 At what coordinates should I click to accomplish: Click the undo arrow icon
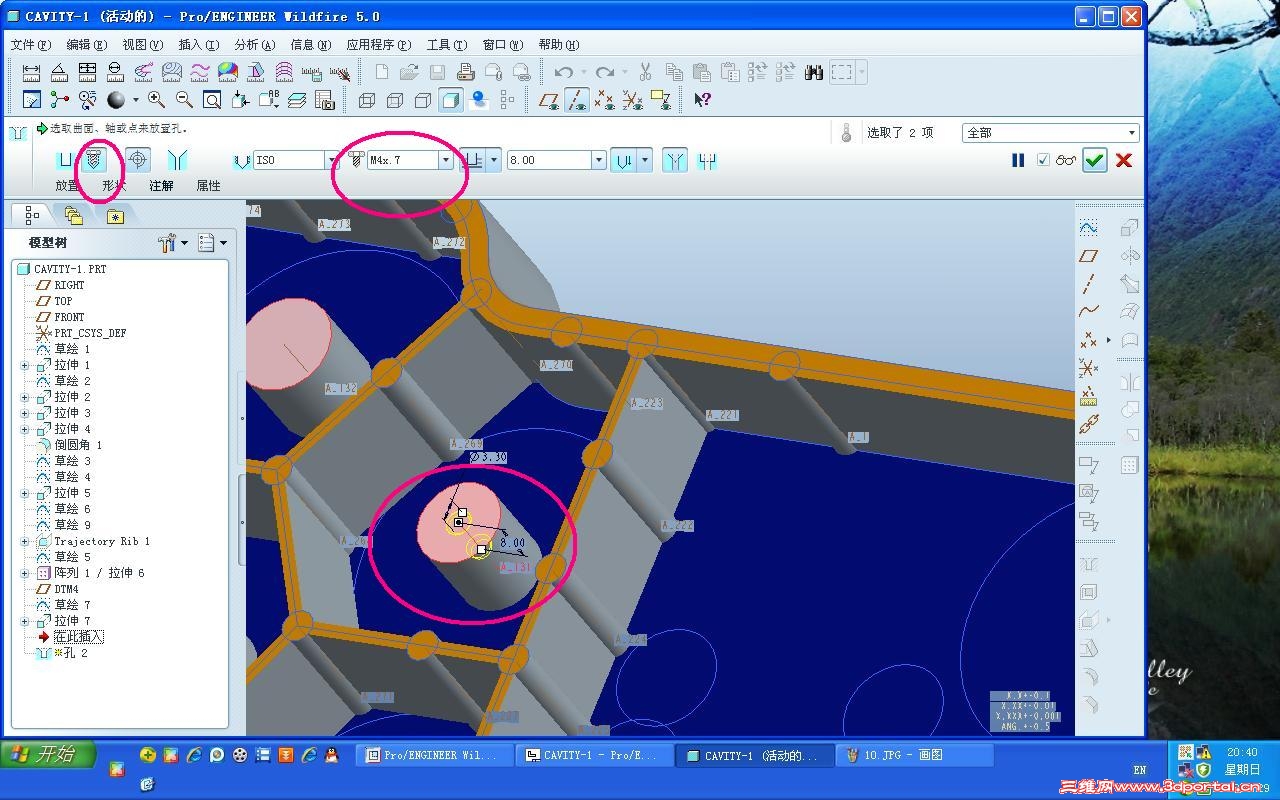point(564,72)
